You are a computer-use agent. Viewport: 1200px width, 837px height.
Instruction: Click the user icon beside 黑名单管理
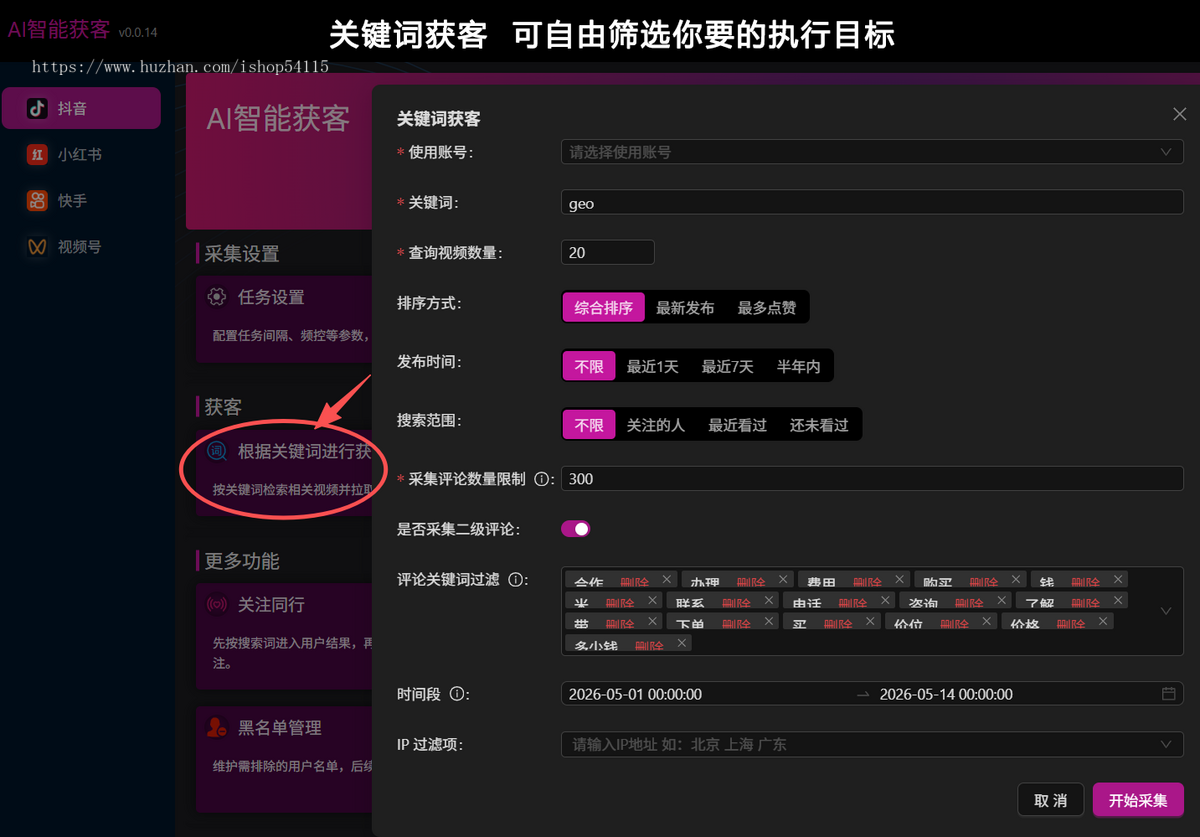pyautogui.click(x=216, y=728)
